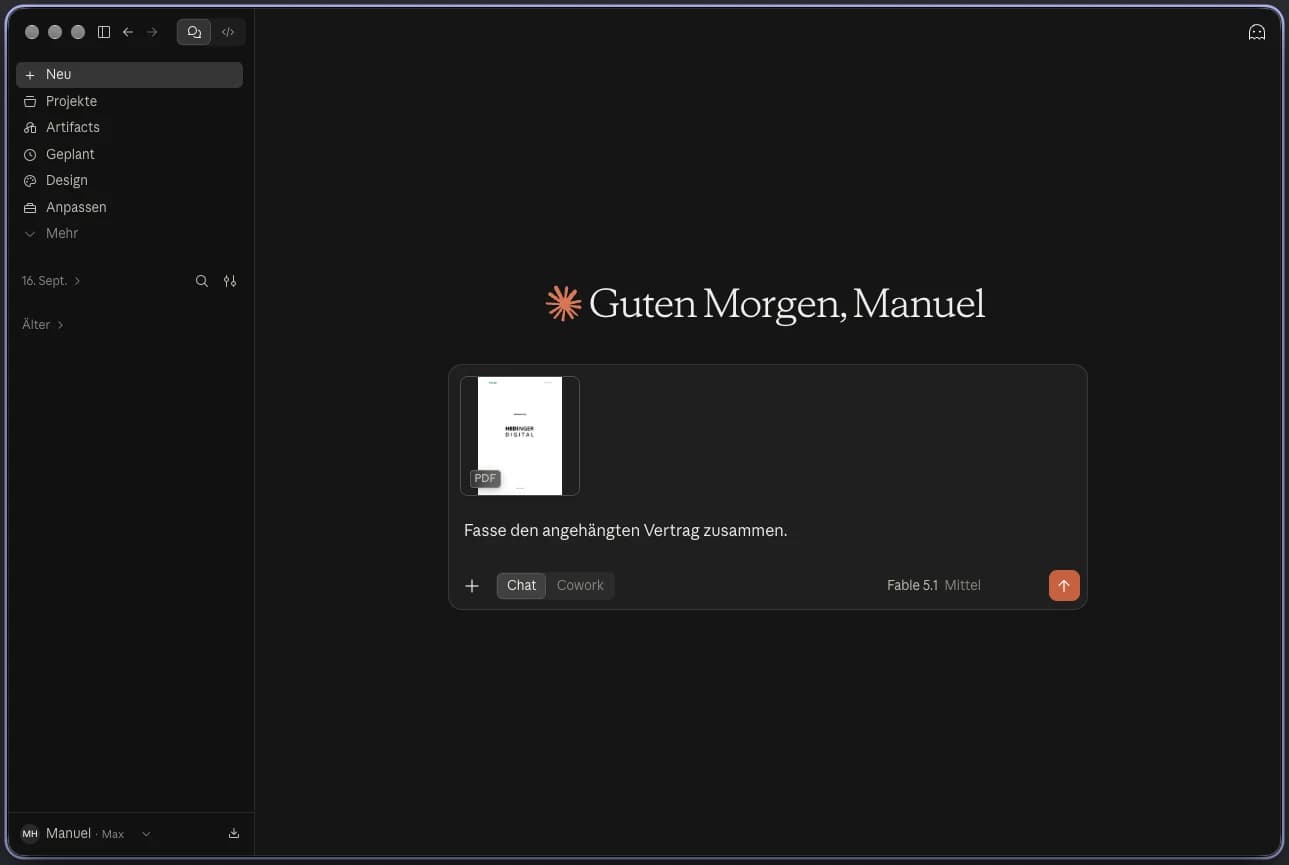Toggle the sidebar panel icon
Image resolution: width=1289 pixels, height=865 pixels.
[x=104, y=32]
